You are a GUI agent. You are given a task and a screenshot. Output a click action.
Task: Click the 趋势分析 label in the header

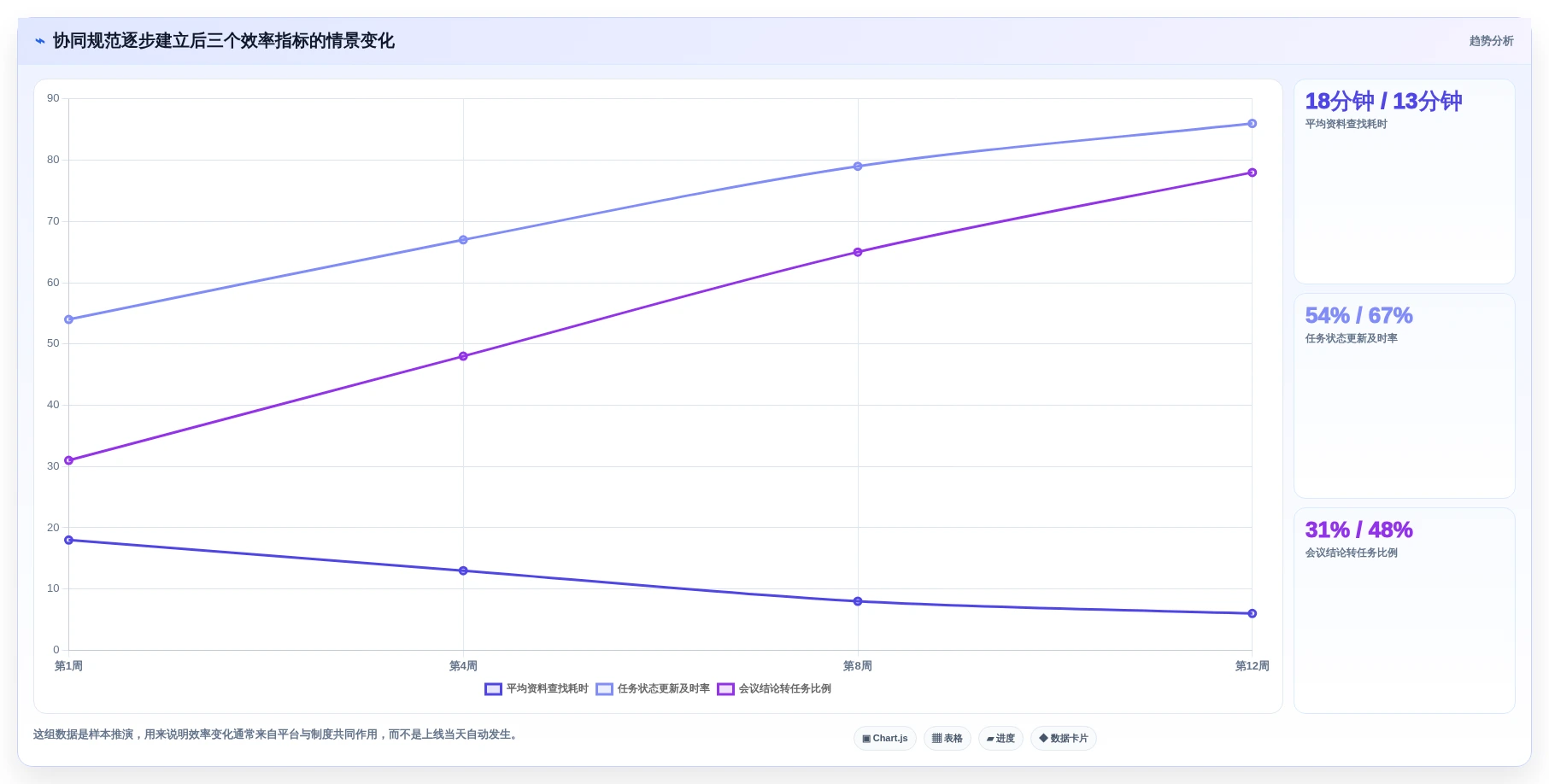(1491, 41)
